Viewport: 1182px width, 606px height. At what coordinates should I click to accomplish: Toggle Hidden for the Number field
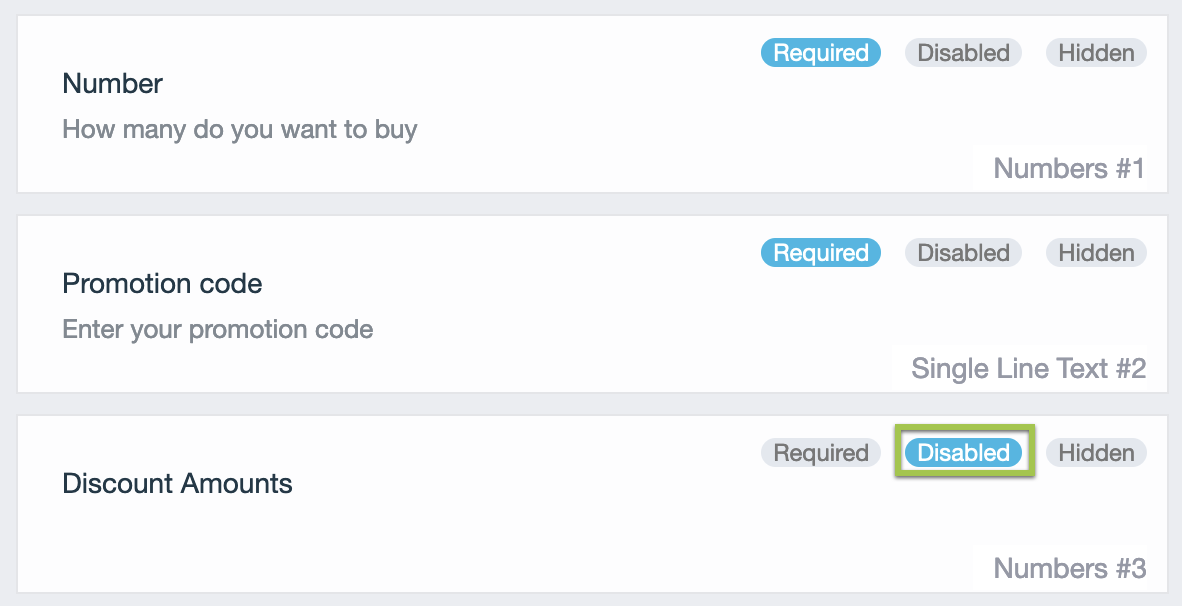[1096, 53]
